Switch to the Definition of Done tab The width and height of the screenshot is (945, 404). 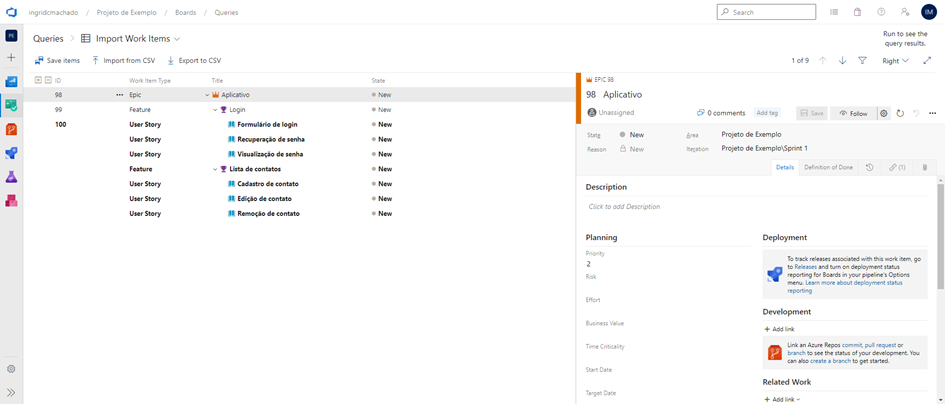[828, 167]
